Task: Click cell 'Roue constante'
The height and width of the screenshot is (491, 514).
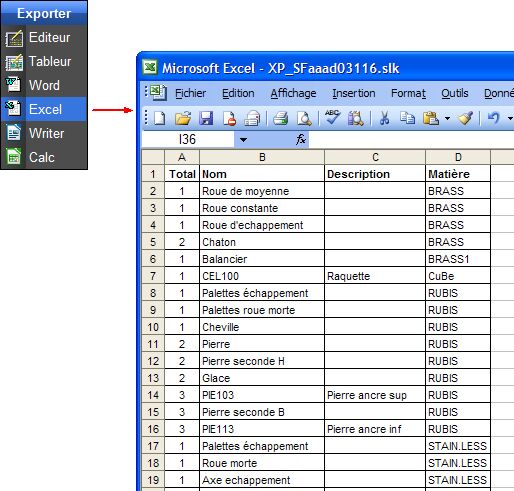Action: pos(262,208)
